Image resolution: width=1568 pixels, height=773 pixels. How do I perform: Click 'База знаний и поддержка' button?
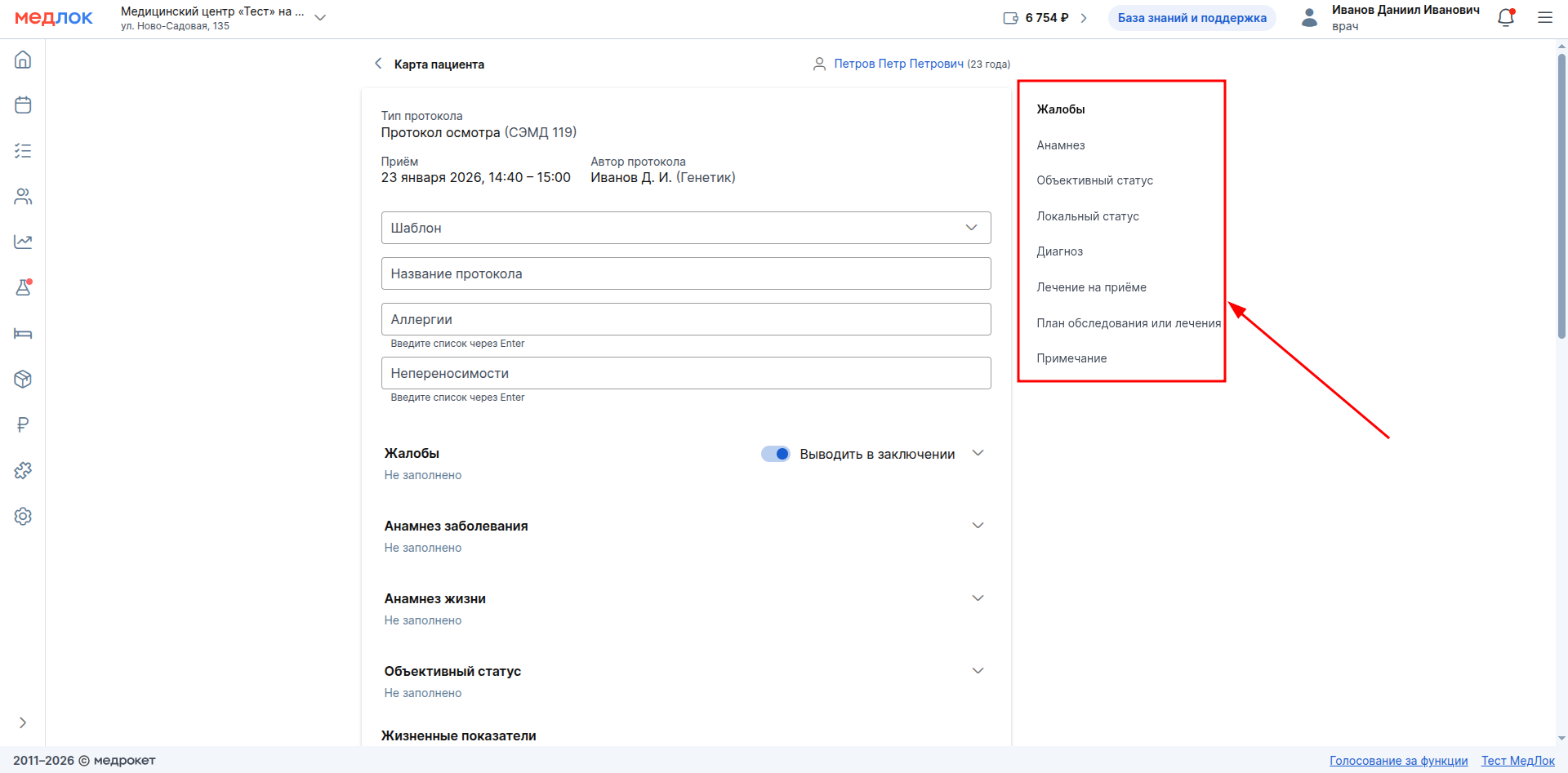(x=1192, y=18)
